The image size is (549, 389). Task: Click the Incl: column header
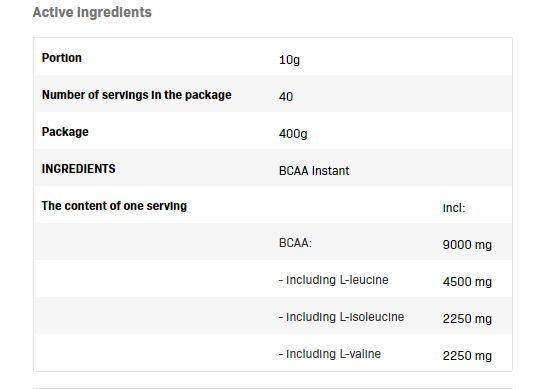point(454,208)
